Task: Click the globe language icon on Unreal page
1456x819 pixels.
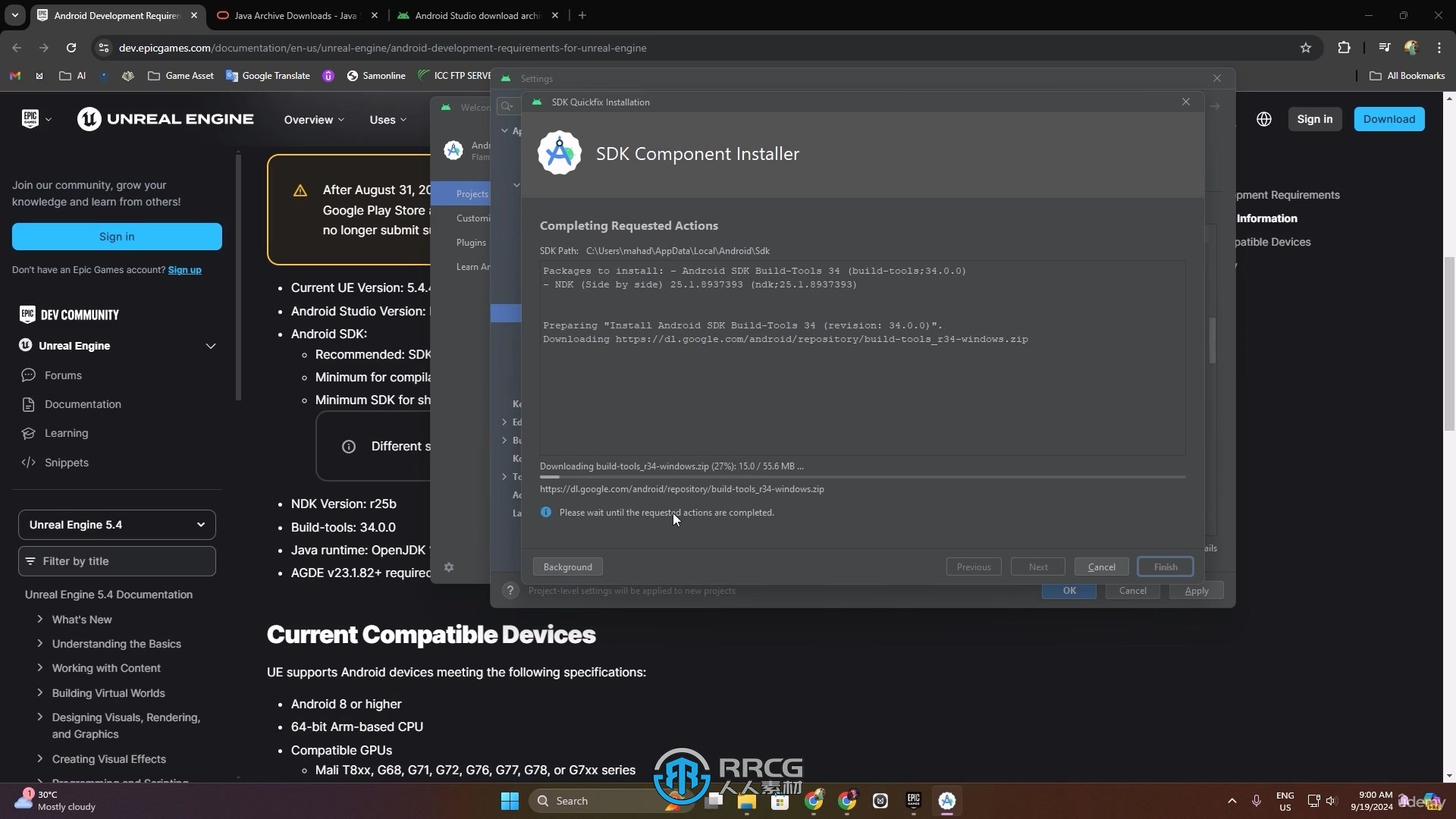Action: click(x=1263, y=119)
